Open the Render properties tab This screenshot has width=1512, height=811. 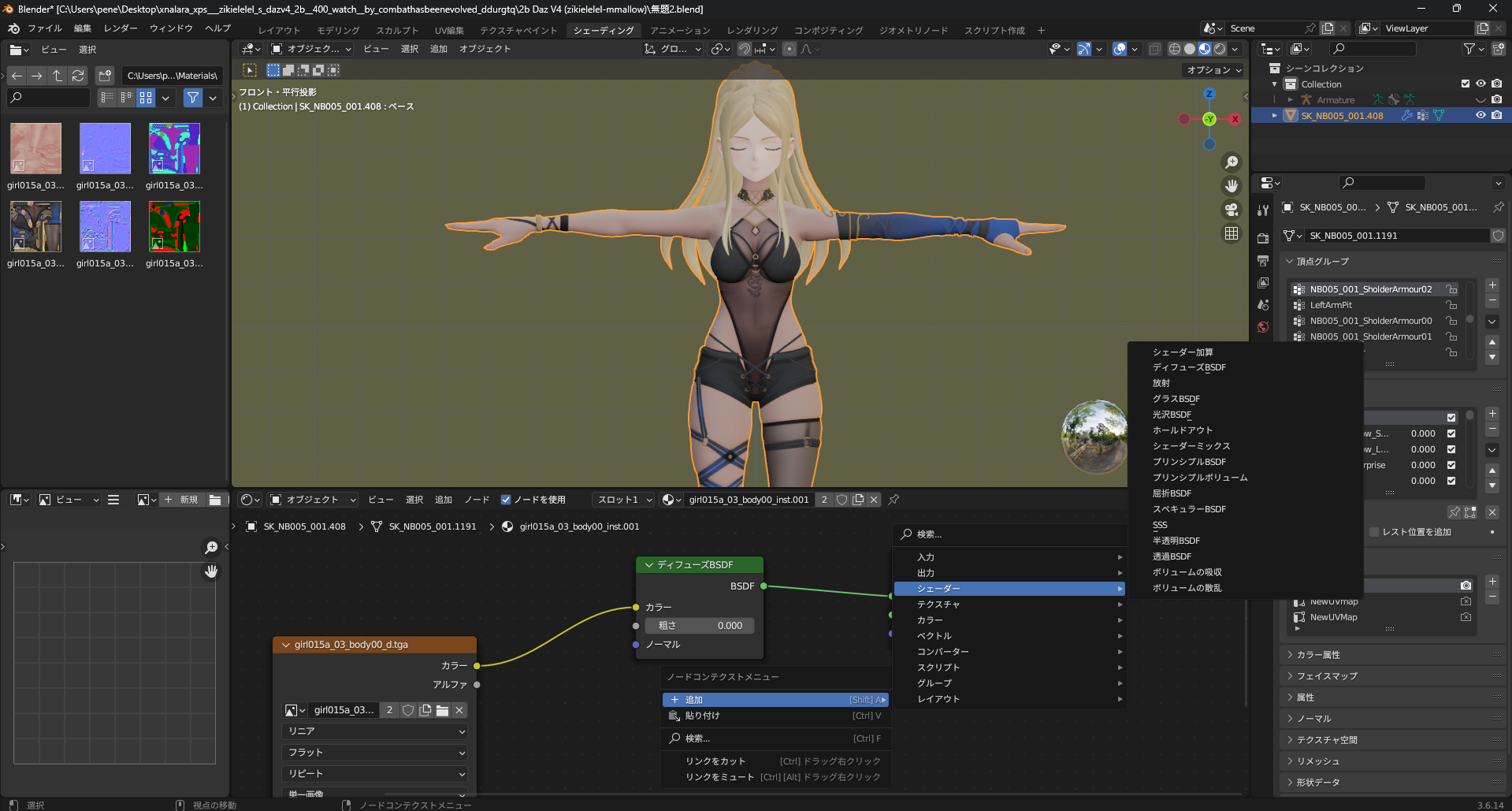click(1263, 239)
